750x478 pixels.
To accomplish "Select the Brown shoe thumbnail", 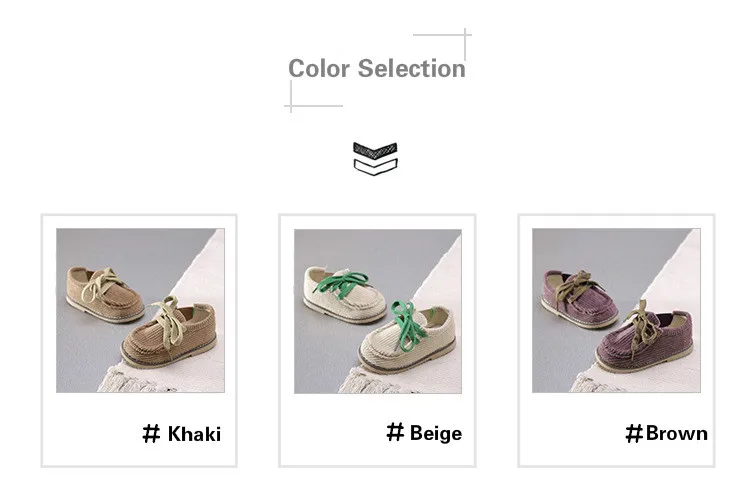I will tap(617, 311).
